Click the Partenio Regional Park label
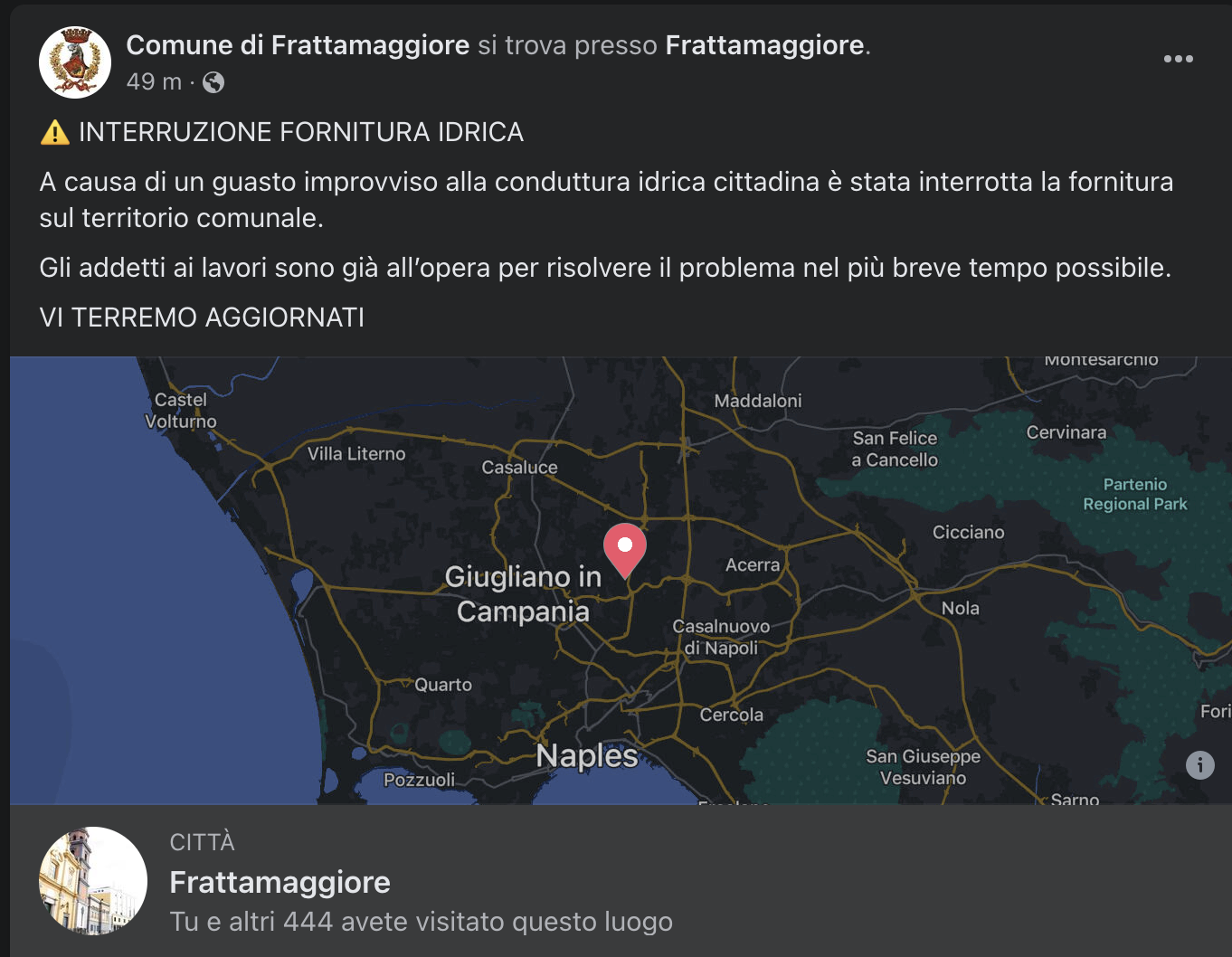This screenshot has height=957, width=1232. (1135, 494)
